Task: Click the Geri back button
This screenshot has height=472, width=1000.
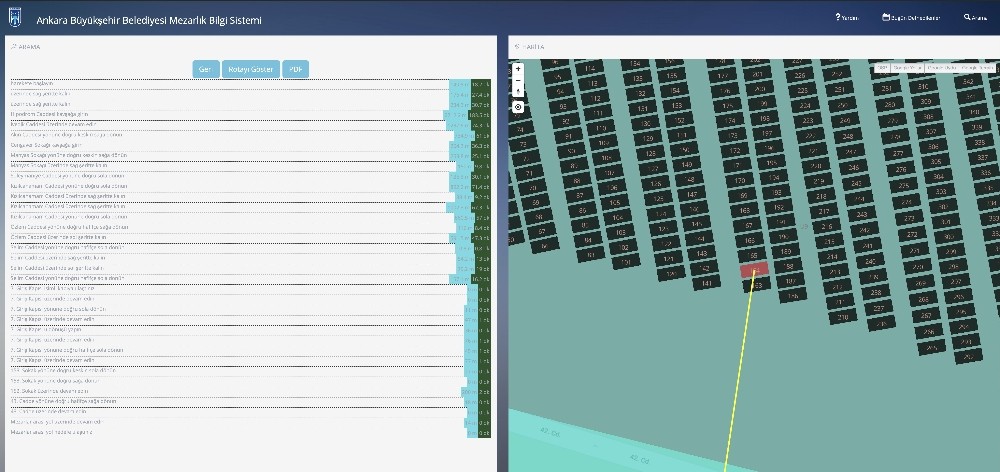Action: (206, 70)
